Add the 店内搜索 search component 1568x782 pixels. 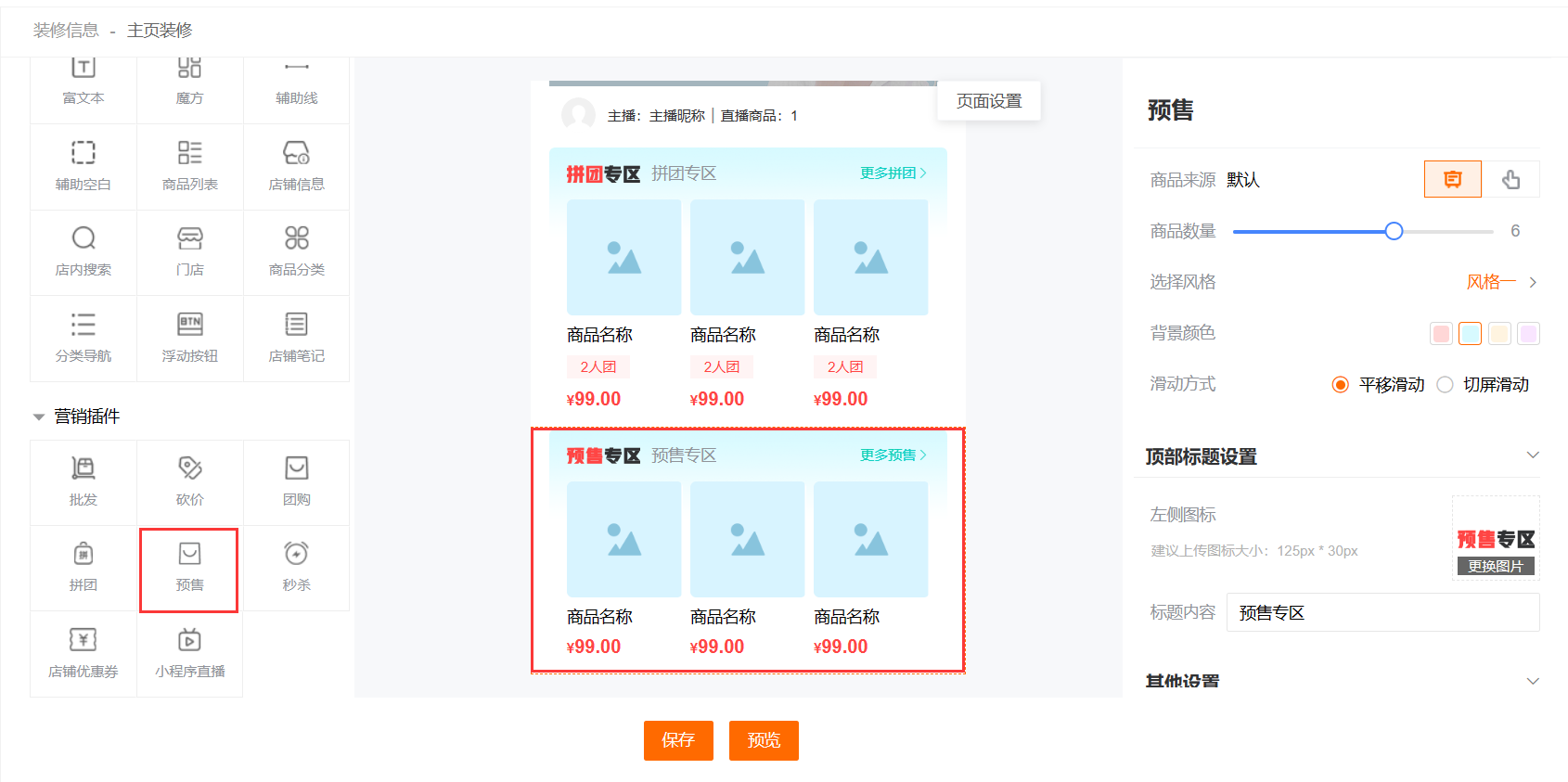84,251
